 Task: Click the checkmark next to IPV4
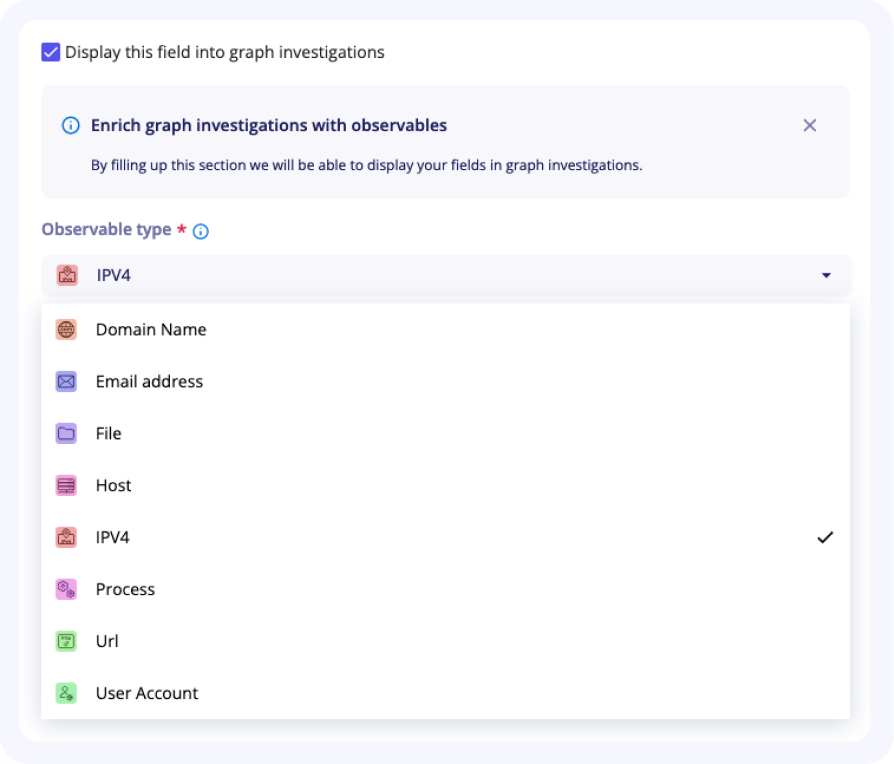(826, 537)
